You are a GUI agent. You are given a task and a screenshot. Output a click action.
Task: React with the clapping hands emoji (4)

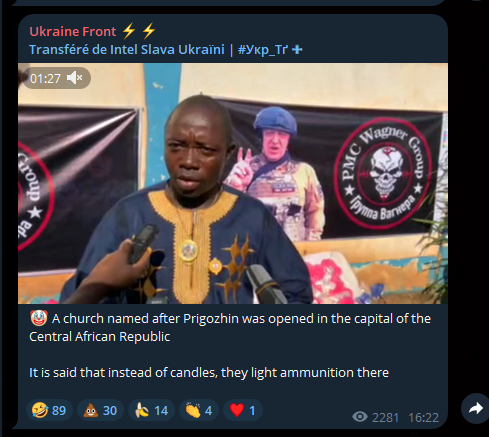[x=199, y=410]
